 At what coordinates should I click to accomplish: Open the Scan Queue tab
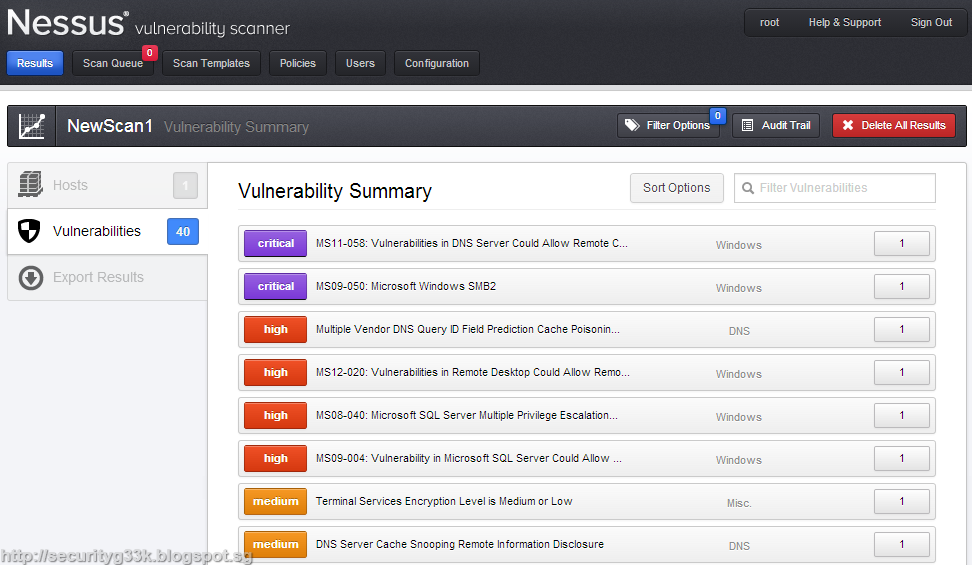[x=112, y=63]
